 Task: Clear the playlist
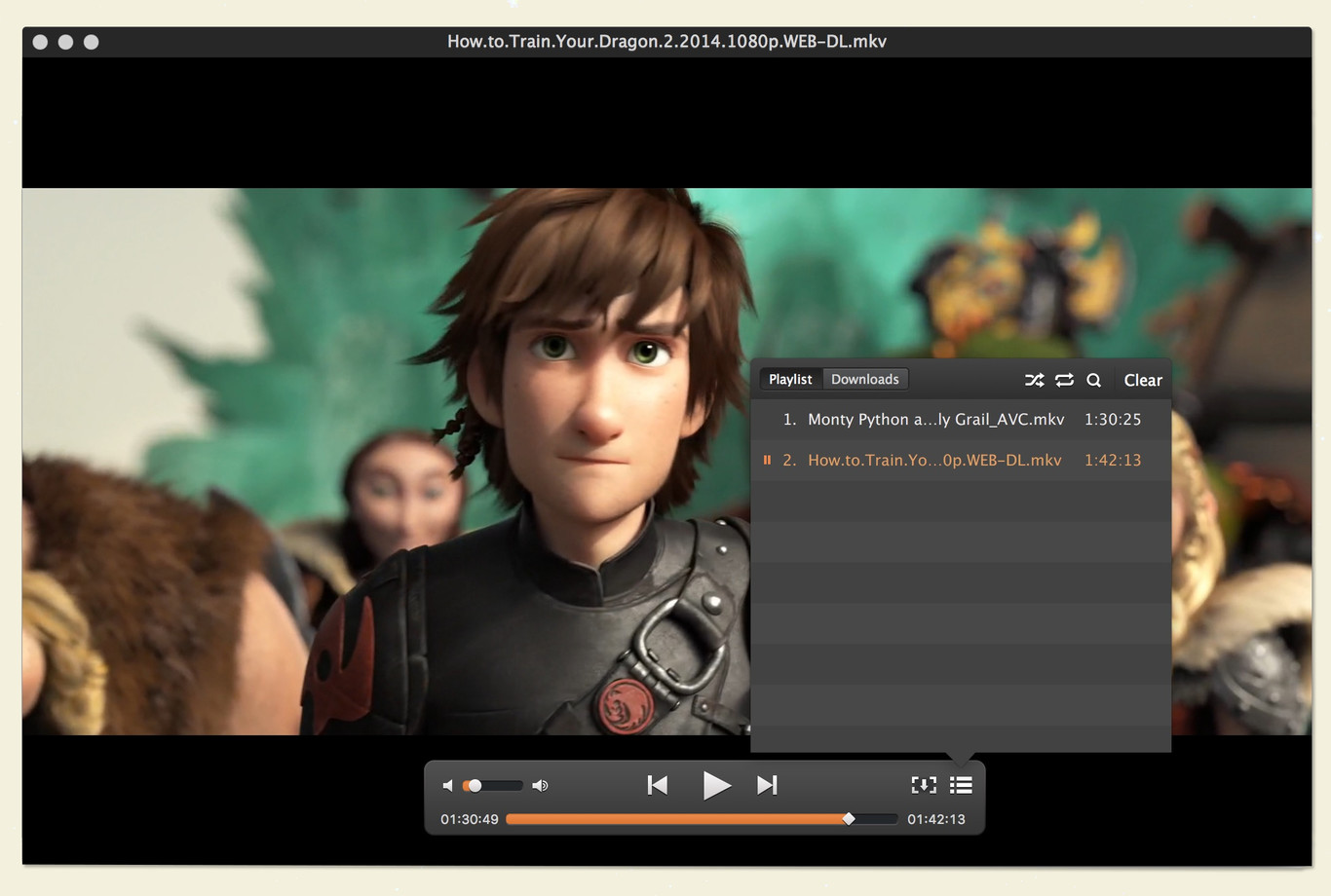[1142, 380]
